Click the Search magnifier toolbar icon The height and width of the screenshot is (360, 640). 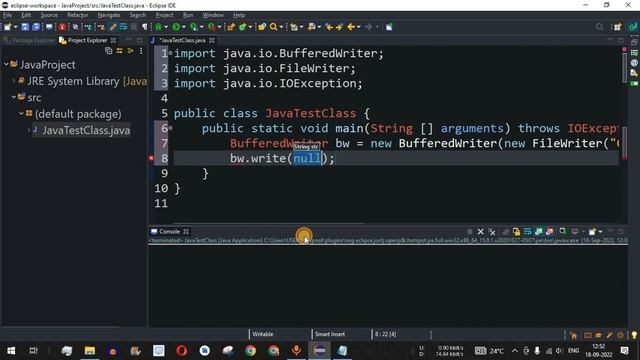[x=273, y=27]
